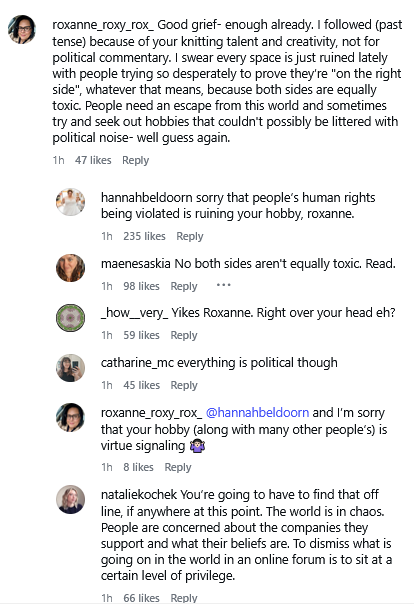View catharine_mc's profile picture
Viewport: 414px width, 606px height.
coord(70,368)
